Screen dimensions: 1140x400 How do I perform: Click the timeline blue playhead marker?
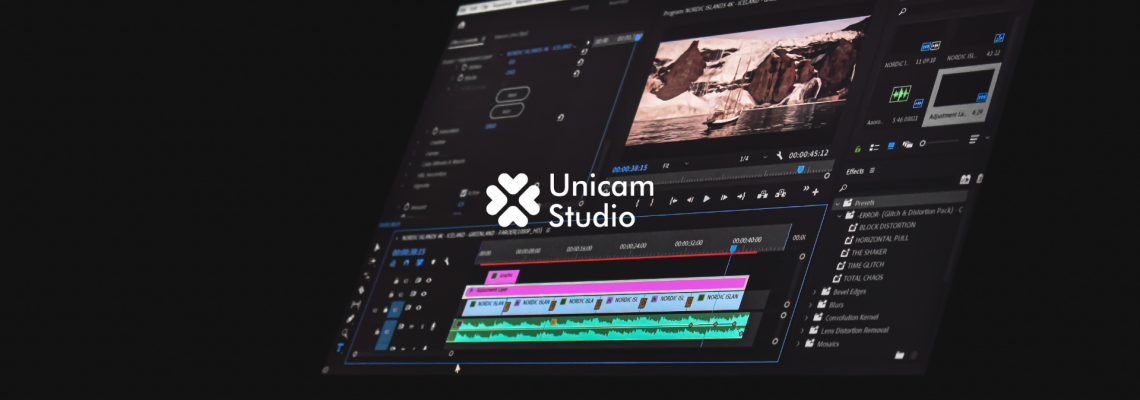coord(733,249)
